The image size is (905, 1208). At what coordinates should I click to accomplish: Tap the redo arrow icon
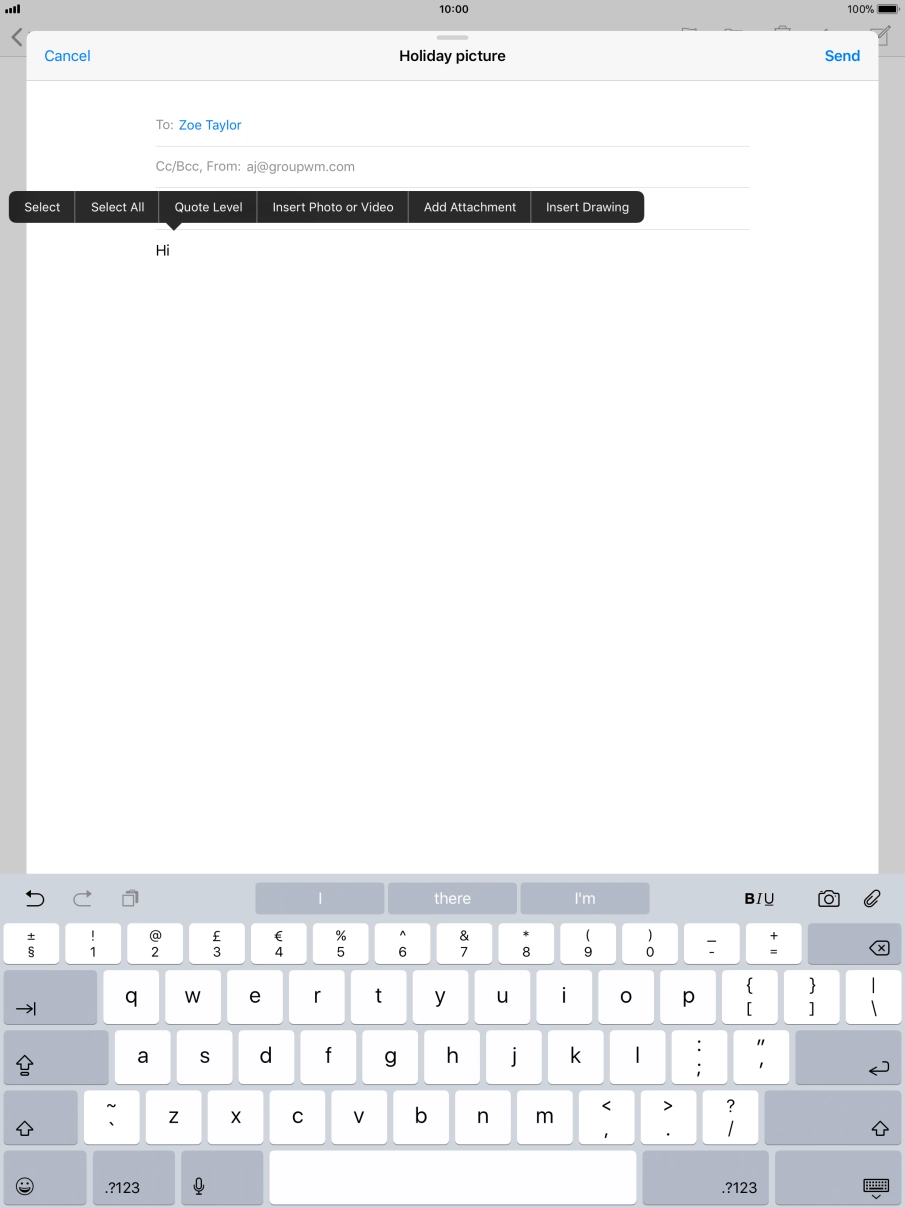click(82, 898)
